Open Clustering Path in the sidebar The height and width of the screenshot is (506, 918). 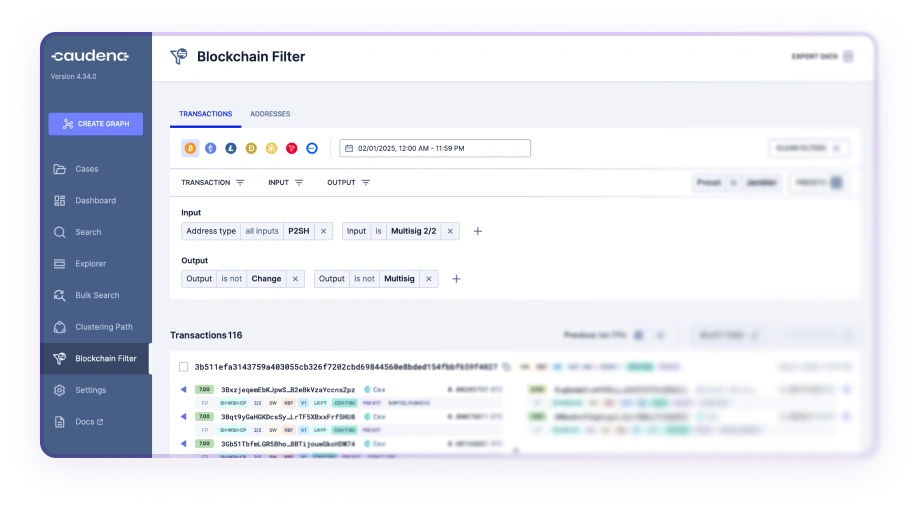[x=103, y=327]
